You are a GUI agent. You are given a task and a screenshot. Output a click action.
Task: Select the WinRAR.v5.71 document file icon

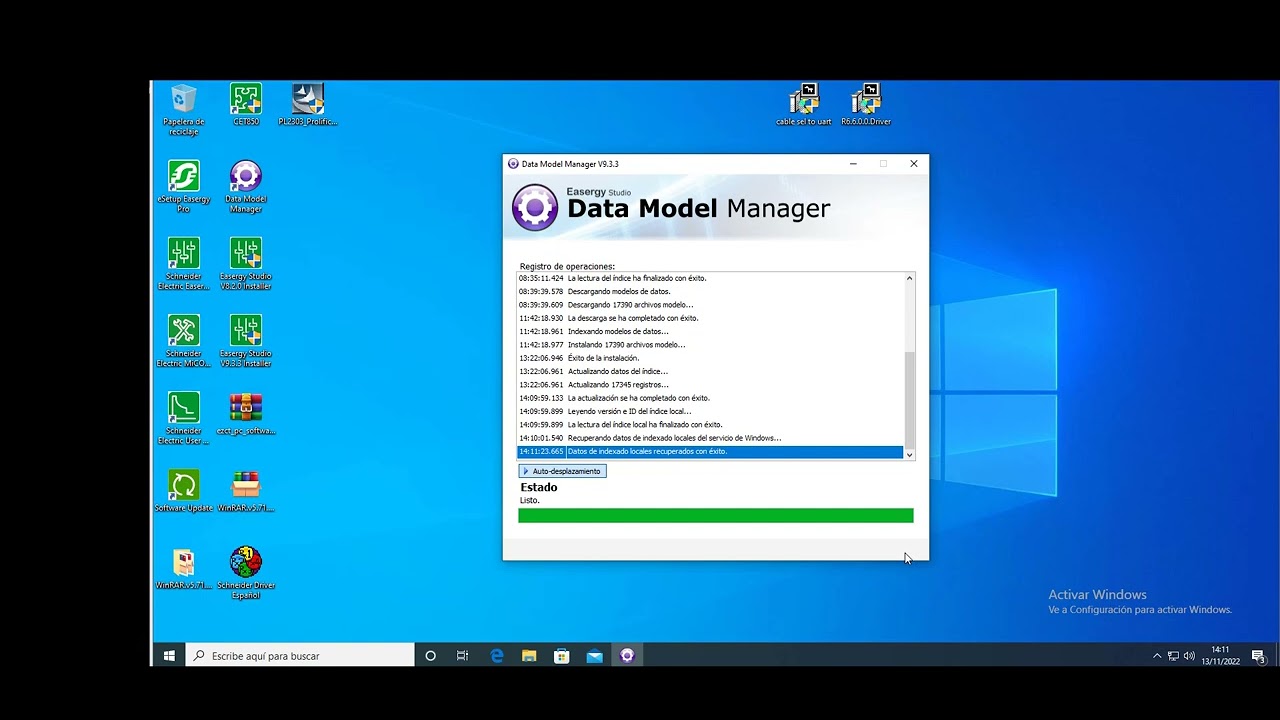click(184, 567)
